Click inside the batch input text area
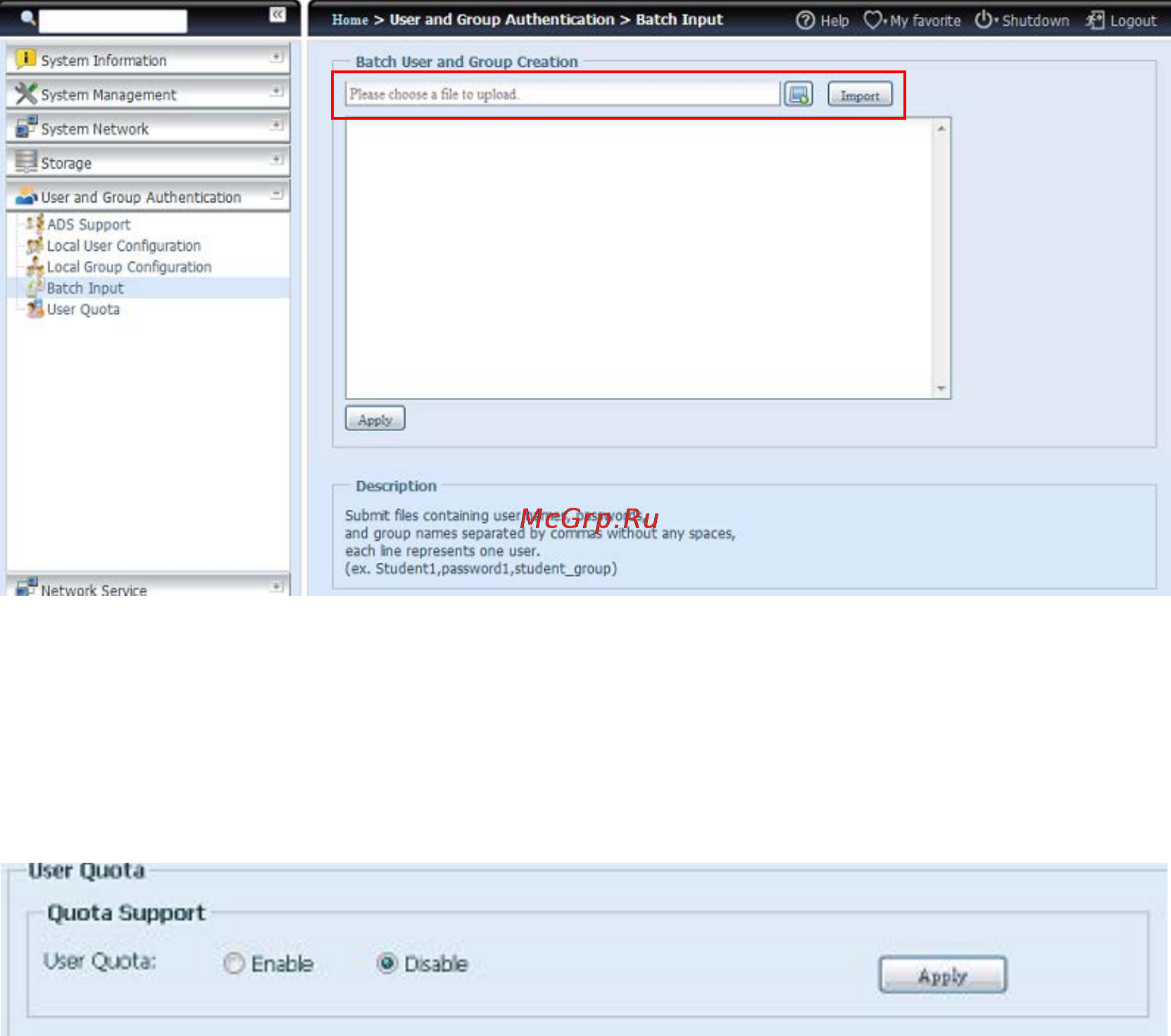The image size is (1171, 1036). pyautogui.click(x=639, y=258)
